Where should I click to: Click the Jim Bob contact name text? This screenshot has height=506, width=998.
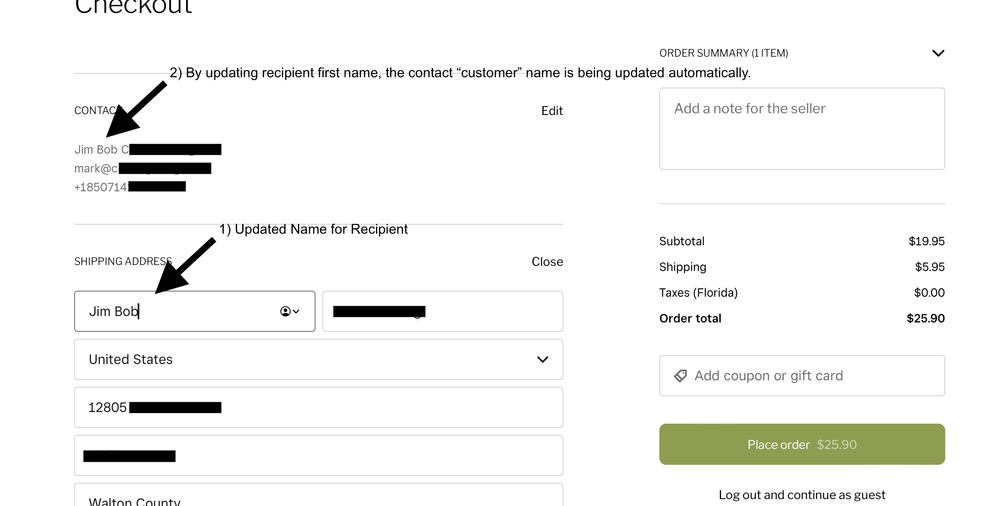(97, 150)
